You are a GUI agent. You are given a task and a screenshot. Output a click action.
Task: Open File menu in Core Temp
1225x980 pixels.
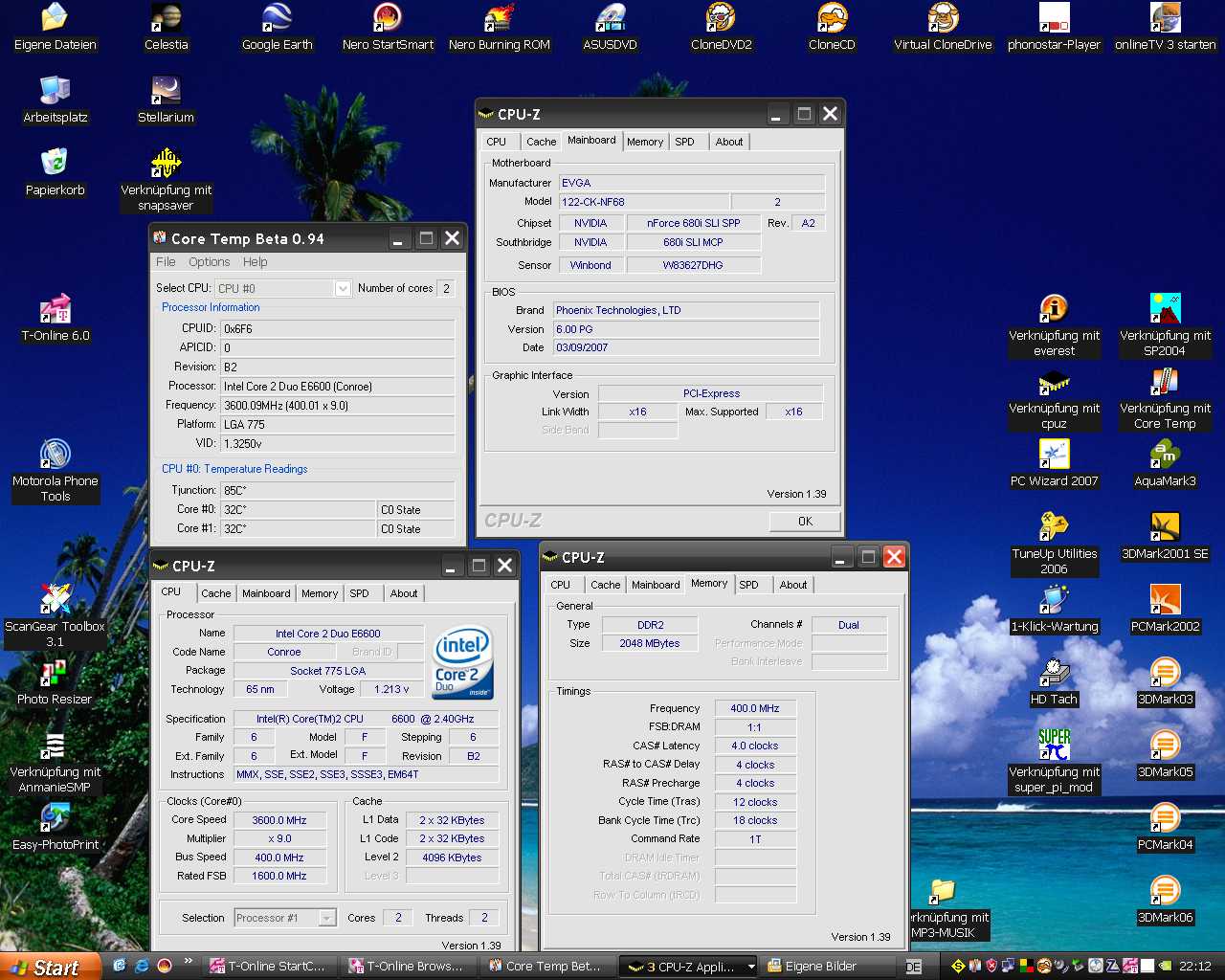point(166,262)
